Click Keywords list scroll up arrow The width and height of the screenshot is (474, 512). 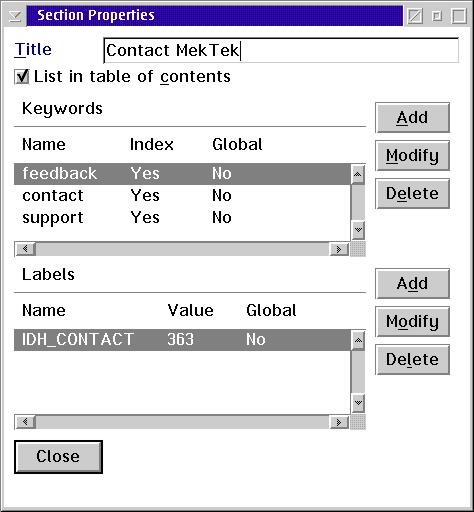pyautogui.click(x=358, y=174)
